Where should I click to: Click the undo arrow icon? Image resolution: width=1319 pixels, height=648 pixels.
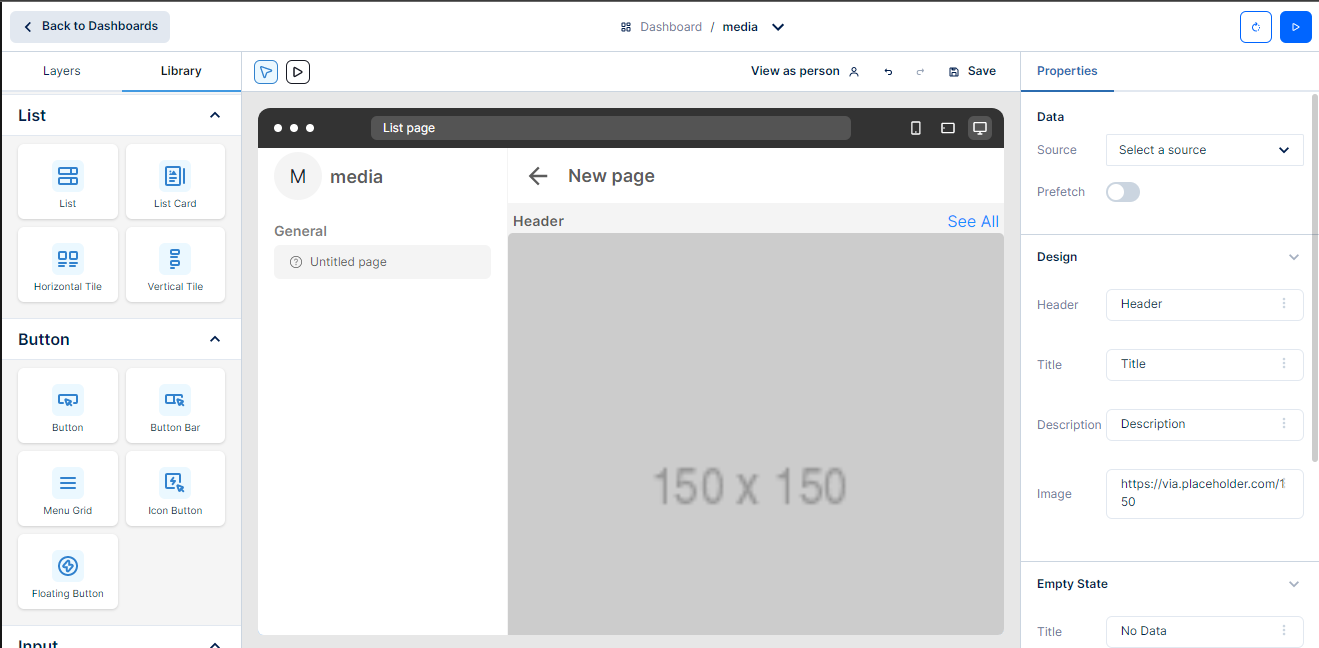(x=888, y=72)
